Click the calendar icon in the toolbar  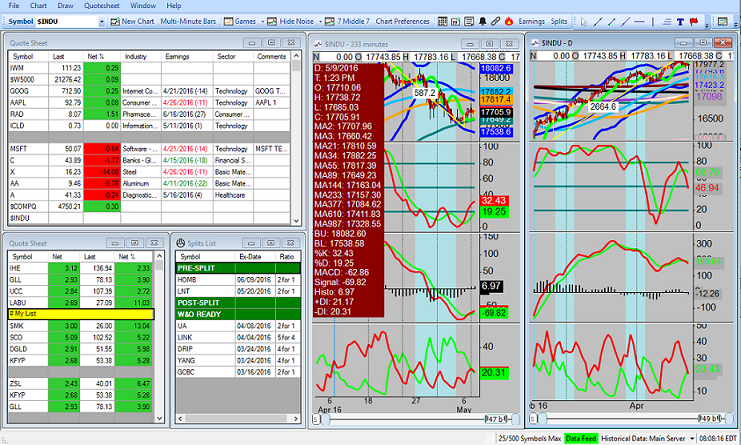pos(456,21)
